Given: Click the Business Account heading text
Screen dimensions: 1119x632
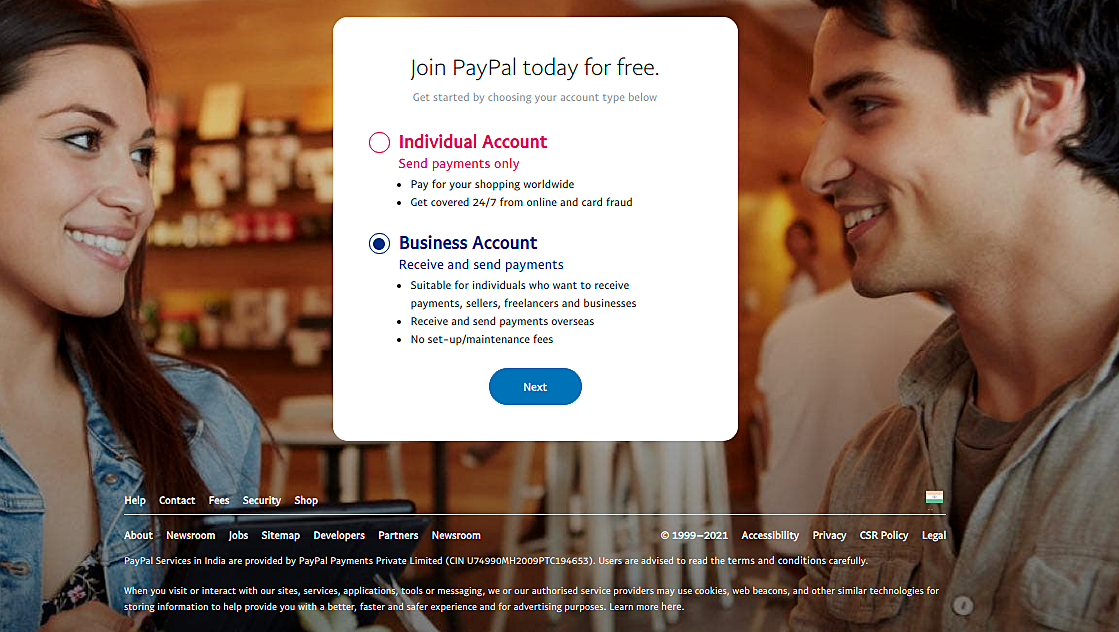Looking at the screenshot, I should (468, 243).
